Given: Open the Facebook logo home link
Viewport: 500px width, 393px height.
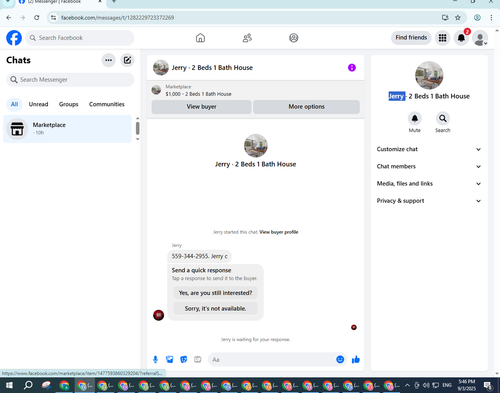Looking at the screenshot, I should tap(14, 38).
